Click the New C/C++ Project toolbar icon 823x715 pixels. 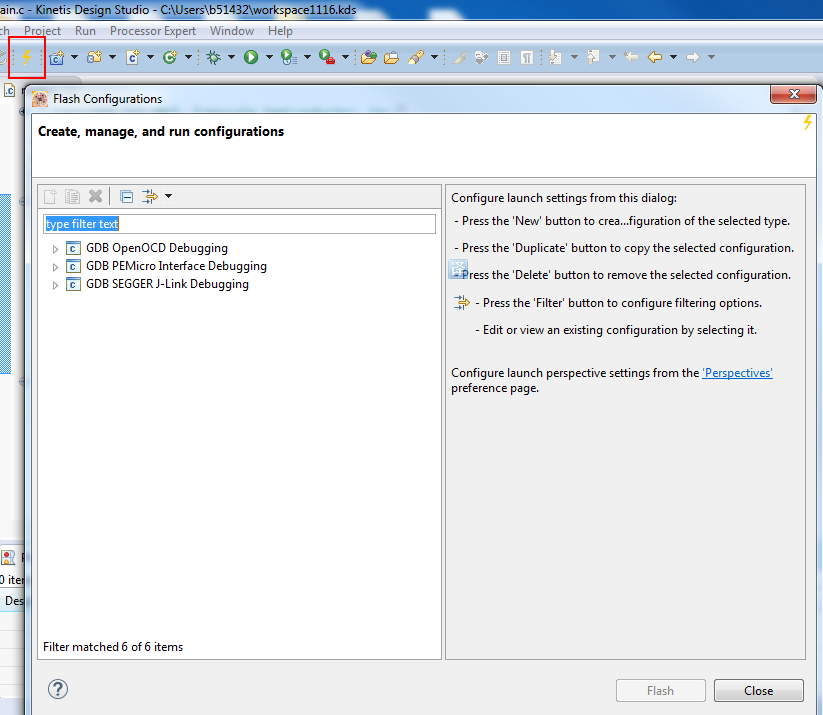(x=57, y=57)
